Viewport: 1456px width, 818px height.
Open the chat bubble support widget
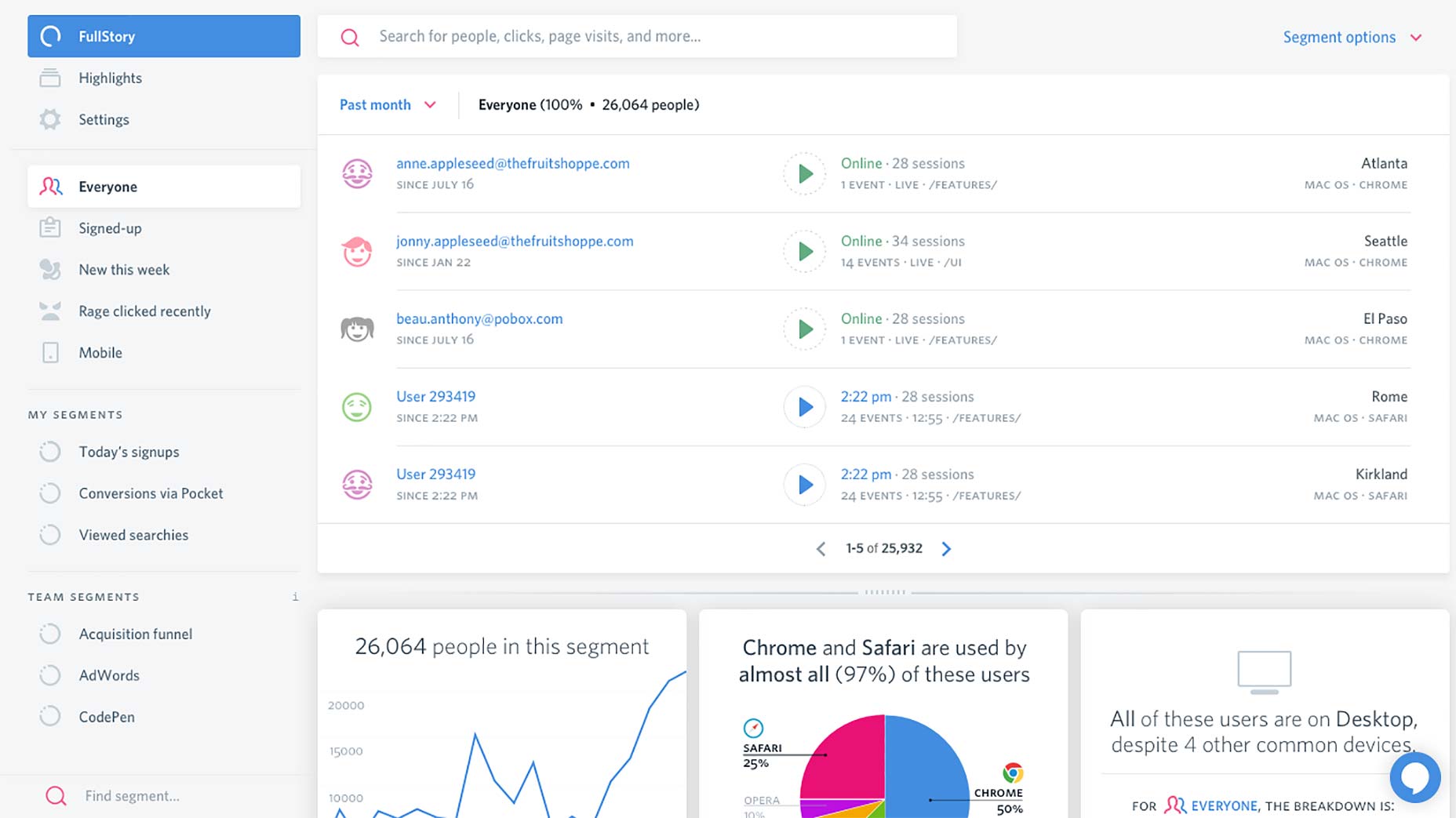click(1414, 777)
